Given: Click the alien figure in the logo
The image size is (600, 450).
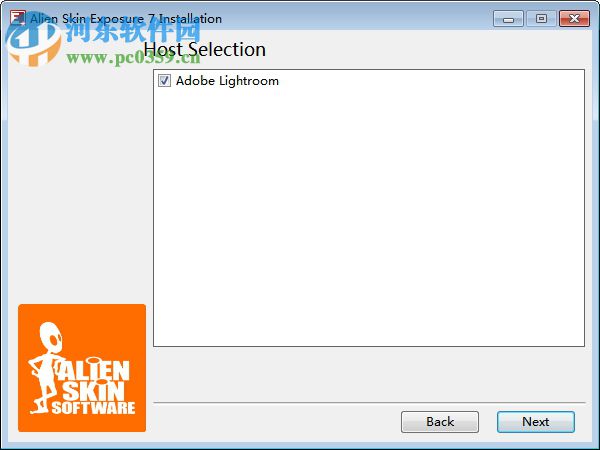Looking at the screenshot, I should [x=45, y=367].
